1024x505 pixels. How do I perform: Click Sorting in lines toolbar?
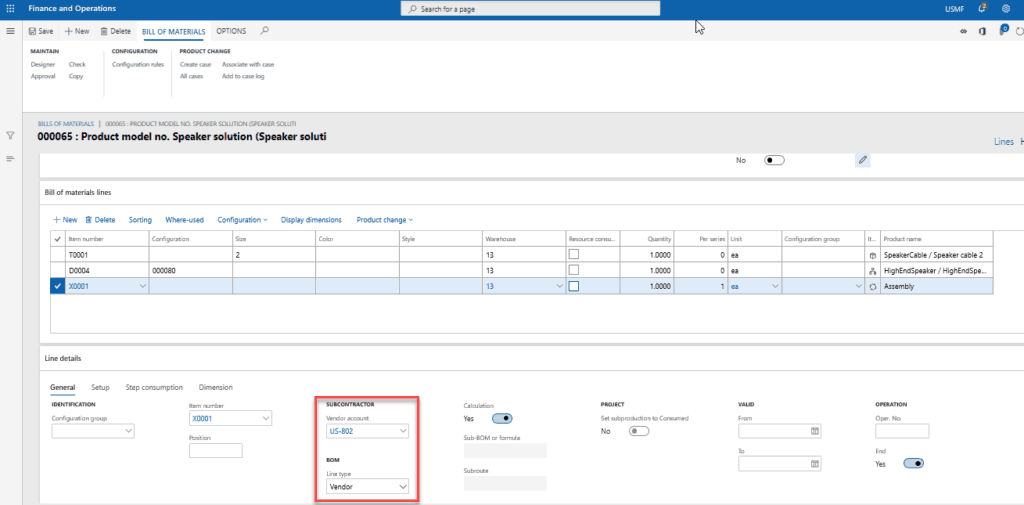140,220
